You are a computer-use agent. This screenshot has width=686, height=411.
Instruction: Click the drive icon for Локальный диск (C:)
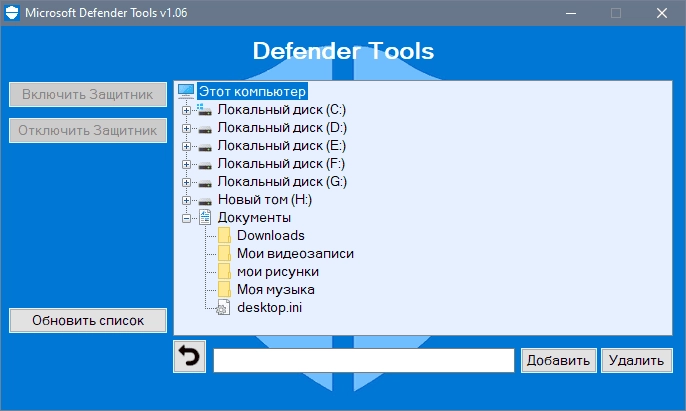click(x=204, y=109)
